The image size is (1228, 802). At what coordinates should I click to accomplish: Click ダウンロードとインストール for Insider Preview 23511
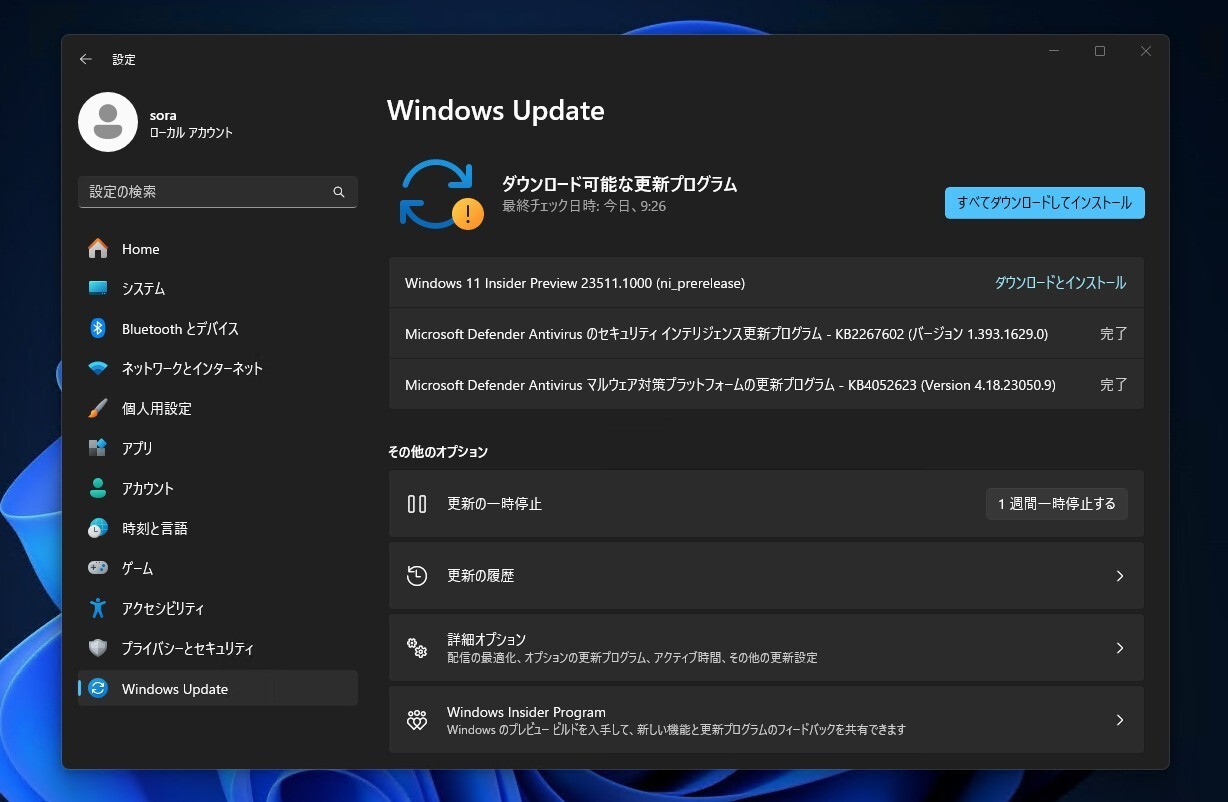point(1064,283)
